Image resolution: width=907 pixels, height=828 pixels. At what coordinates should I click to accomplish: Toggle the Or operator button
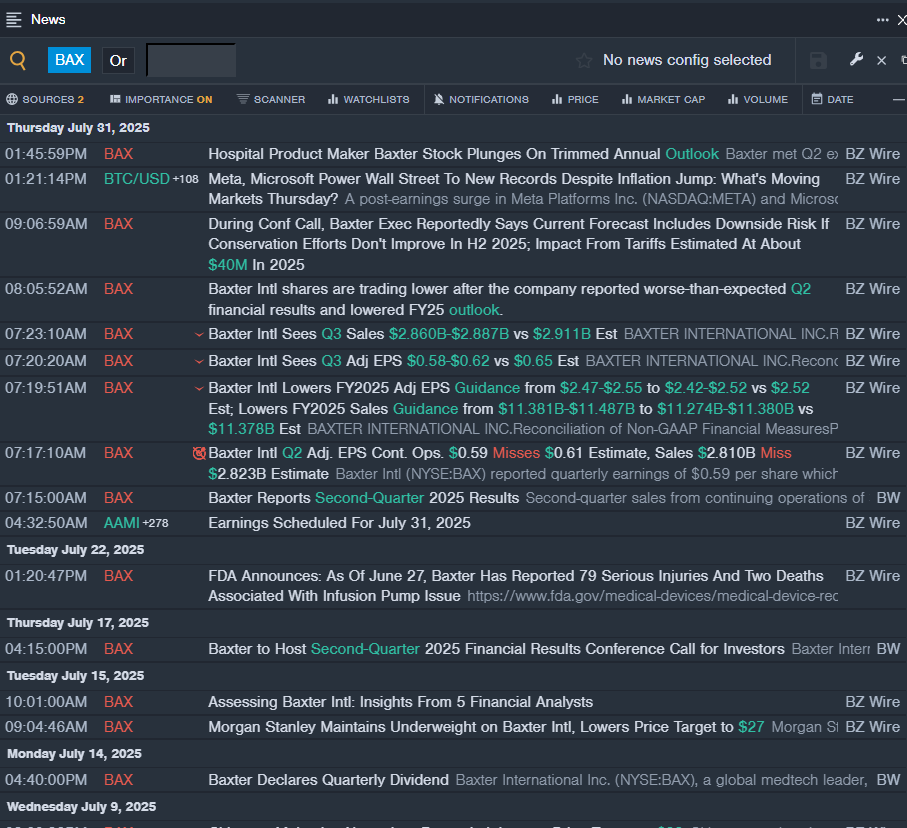[118, 61]
